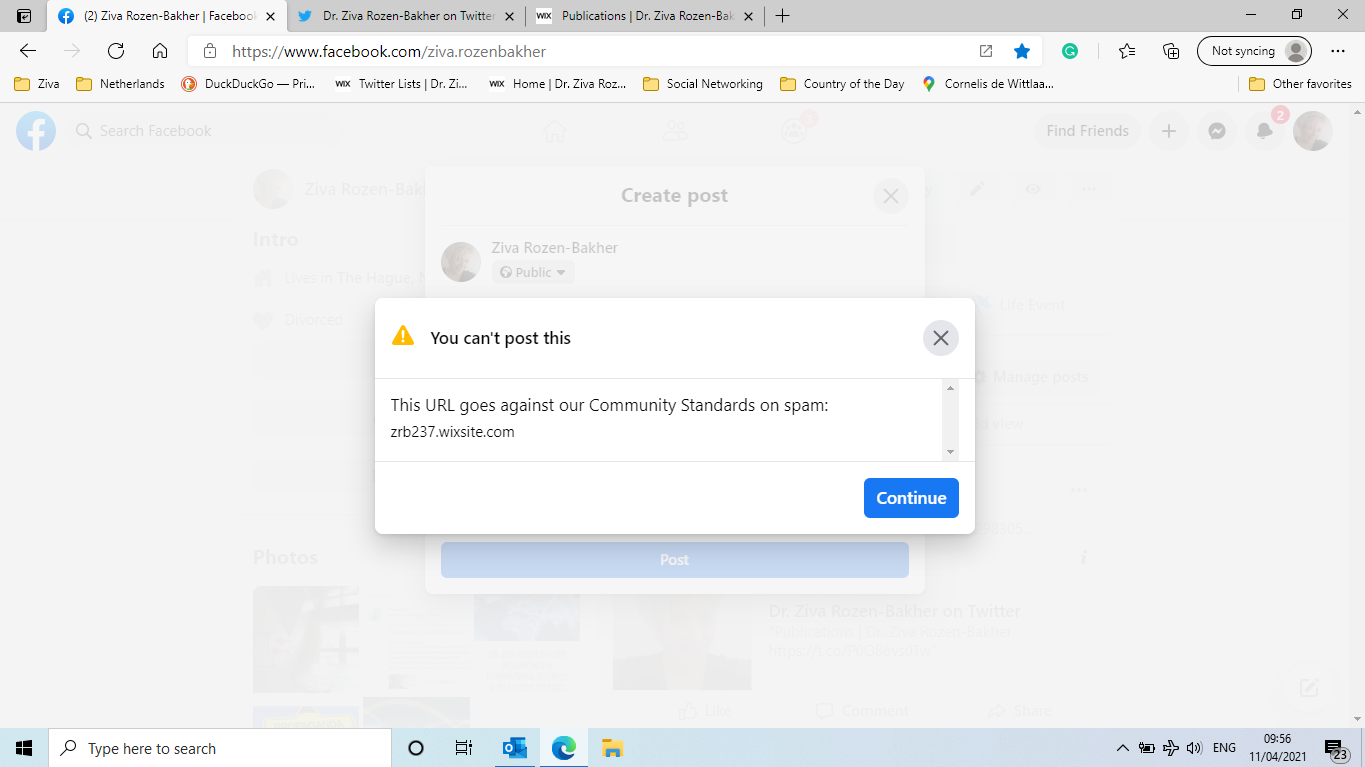
Task: Click the dialog scrollbar down arrow
Action: pos(950,453)
